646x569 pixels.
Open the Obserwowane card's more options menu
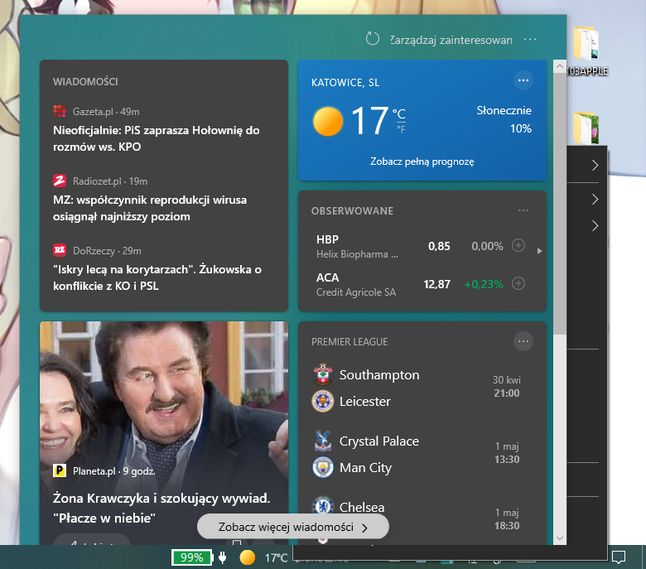point(523,211)
